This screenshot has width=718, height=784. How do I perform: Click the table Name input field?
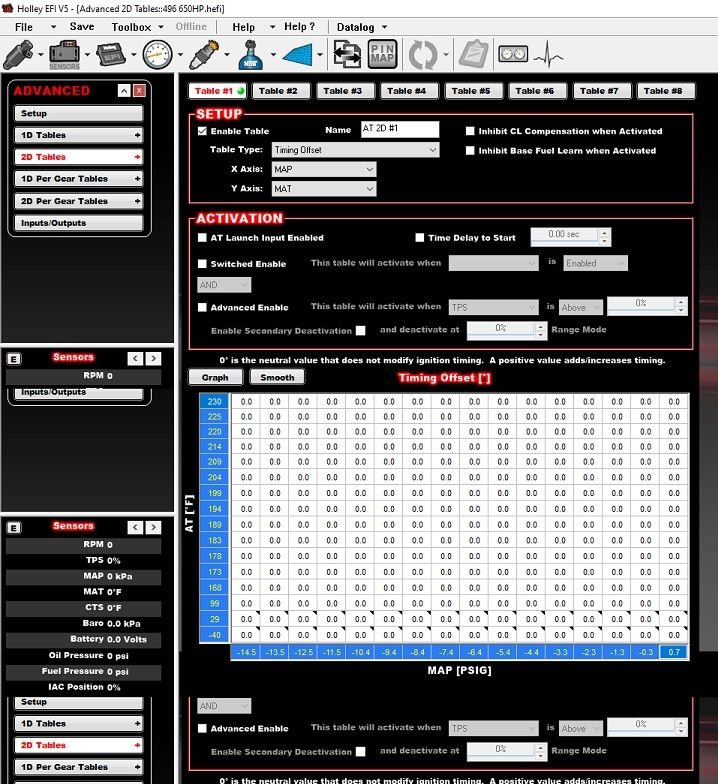point(400,130)
